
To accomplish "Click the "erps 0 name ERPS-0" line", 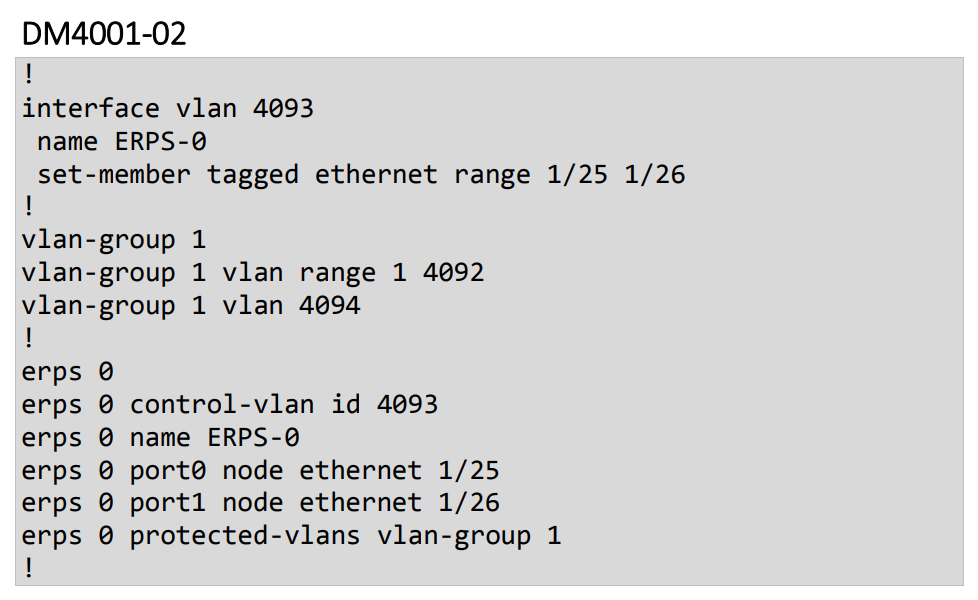I will click(x=160, y=437).
